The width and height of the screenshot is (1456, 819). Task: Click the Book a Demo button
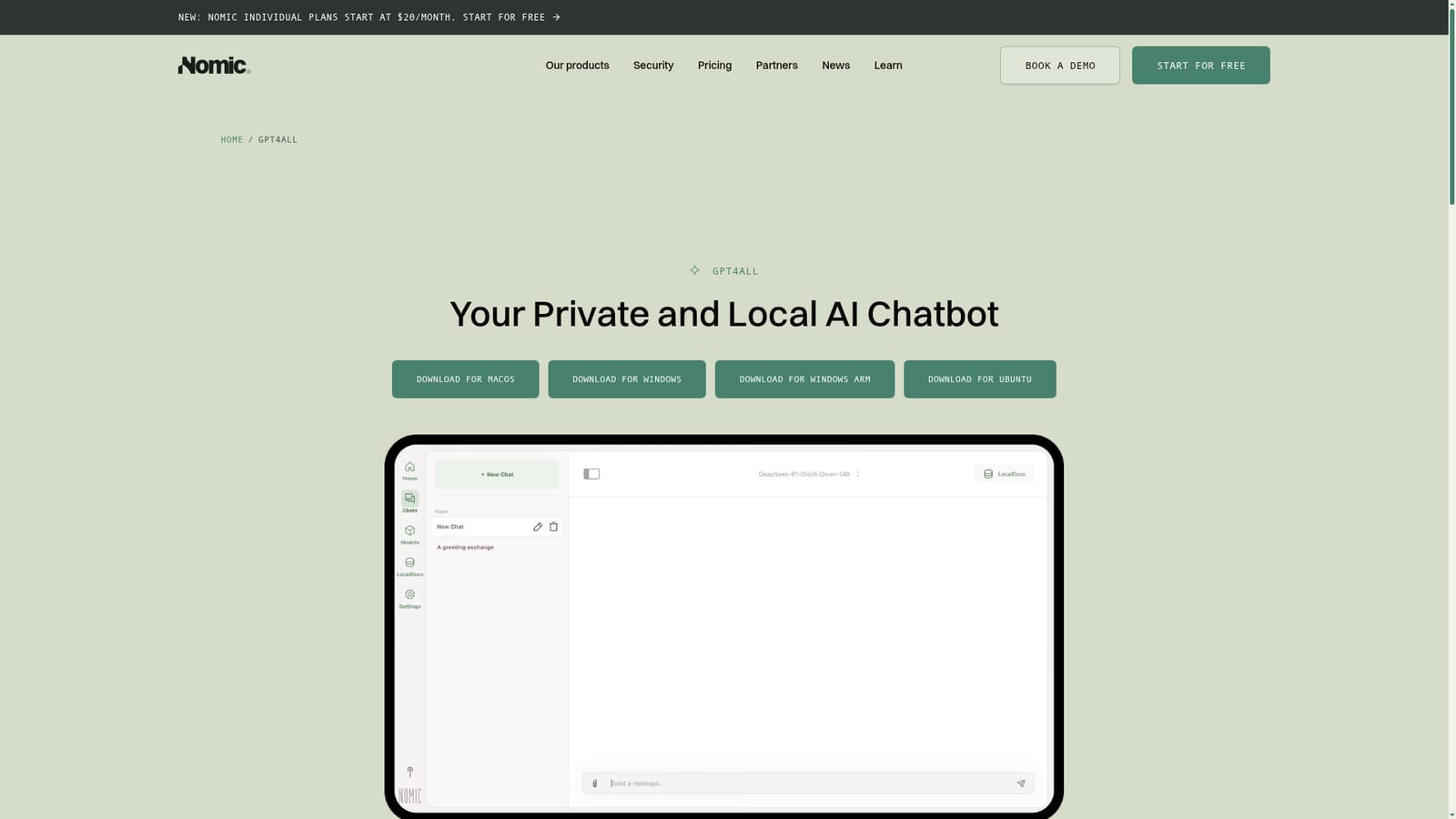click(x=1060, y=66)
